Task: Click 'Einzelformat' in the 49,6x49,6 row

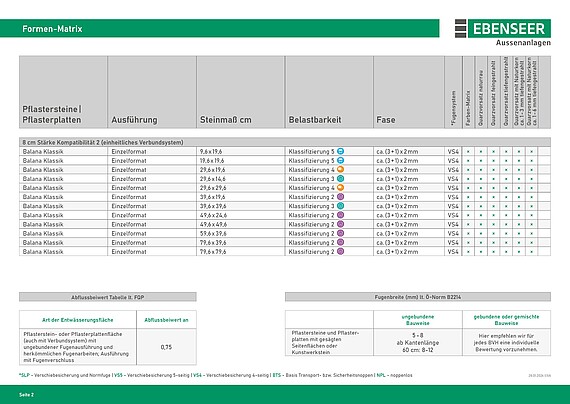Action: pos(129,224)
